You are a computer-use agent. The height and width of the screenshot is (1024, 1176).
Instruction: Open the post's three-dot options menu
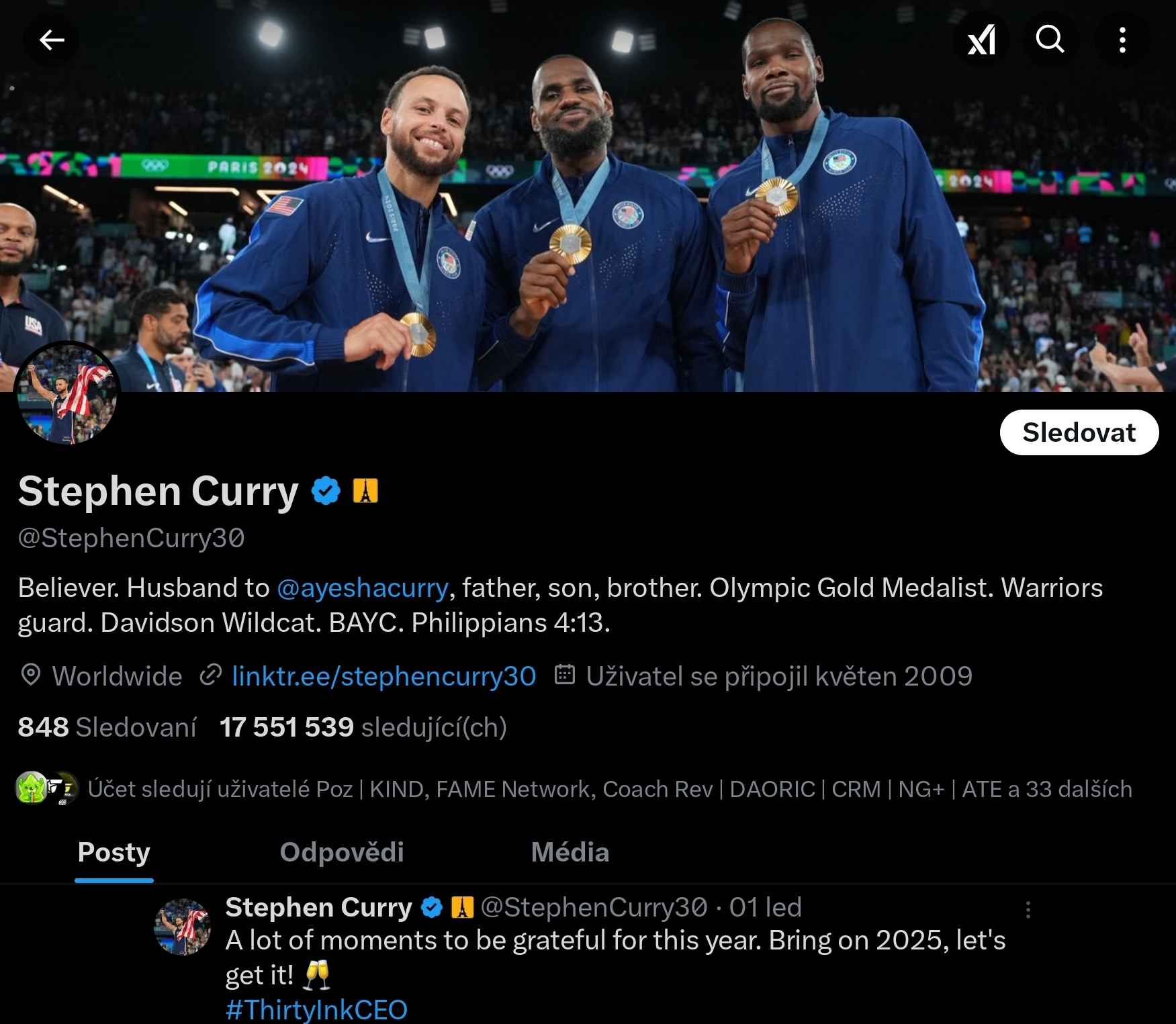tap(1028, 909)
